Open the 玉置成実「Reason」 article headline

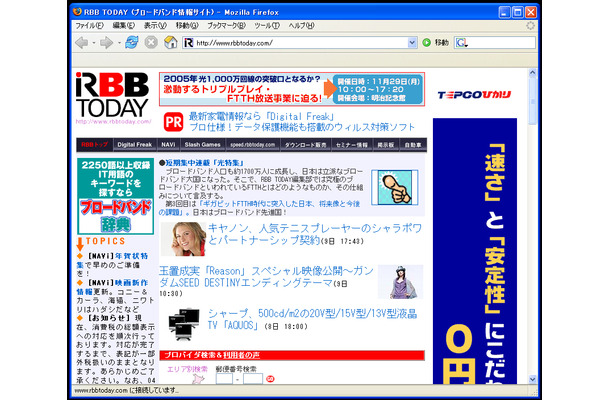click(x=266, y=277)
